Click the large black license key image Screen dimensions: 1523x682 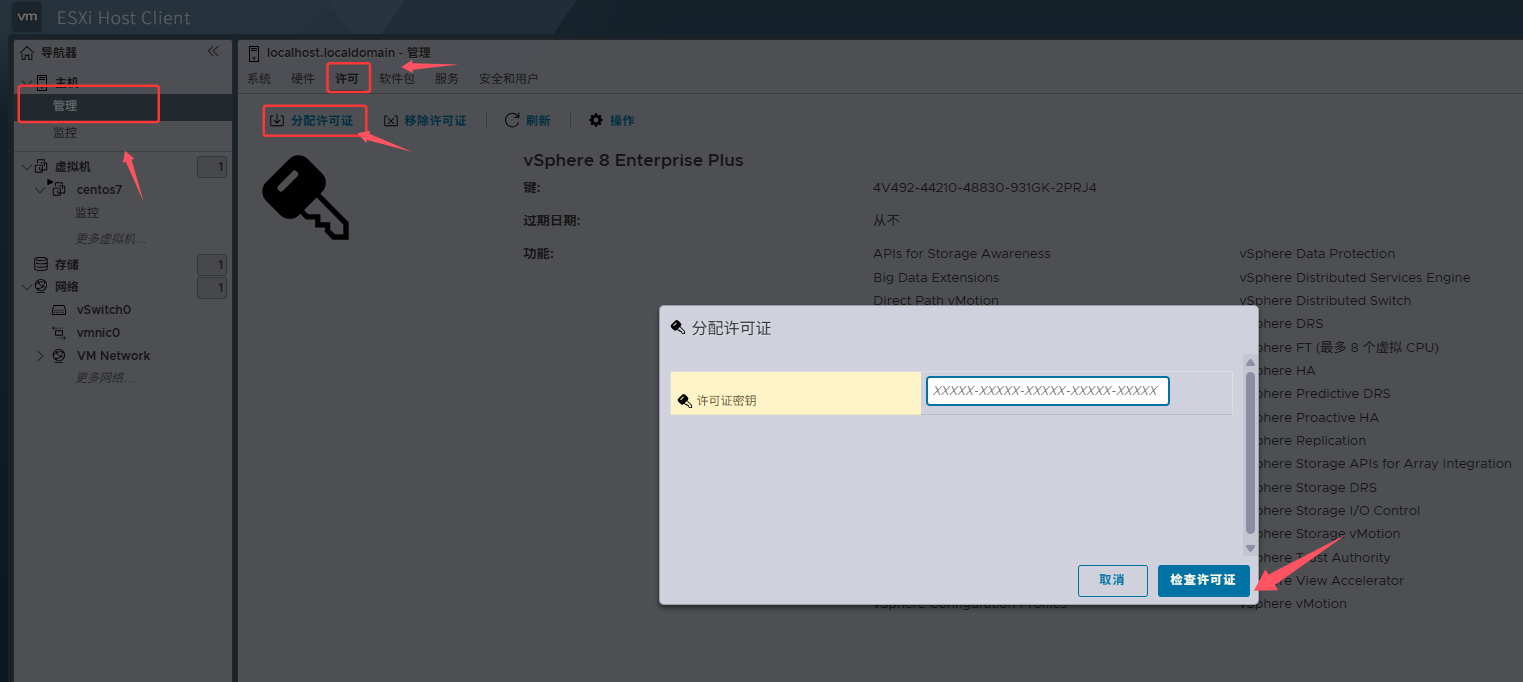[305, 197]
